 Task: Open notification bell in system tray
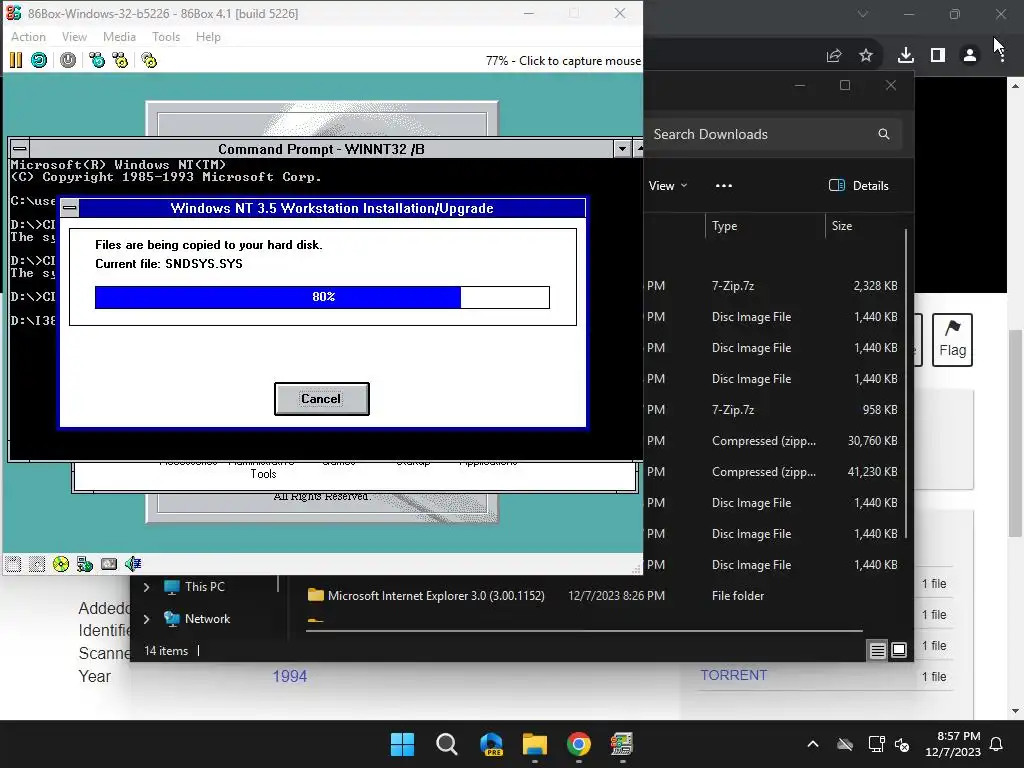click(x=997, y=744)
